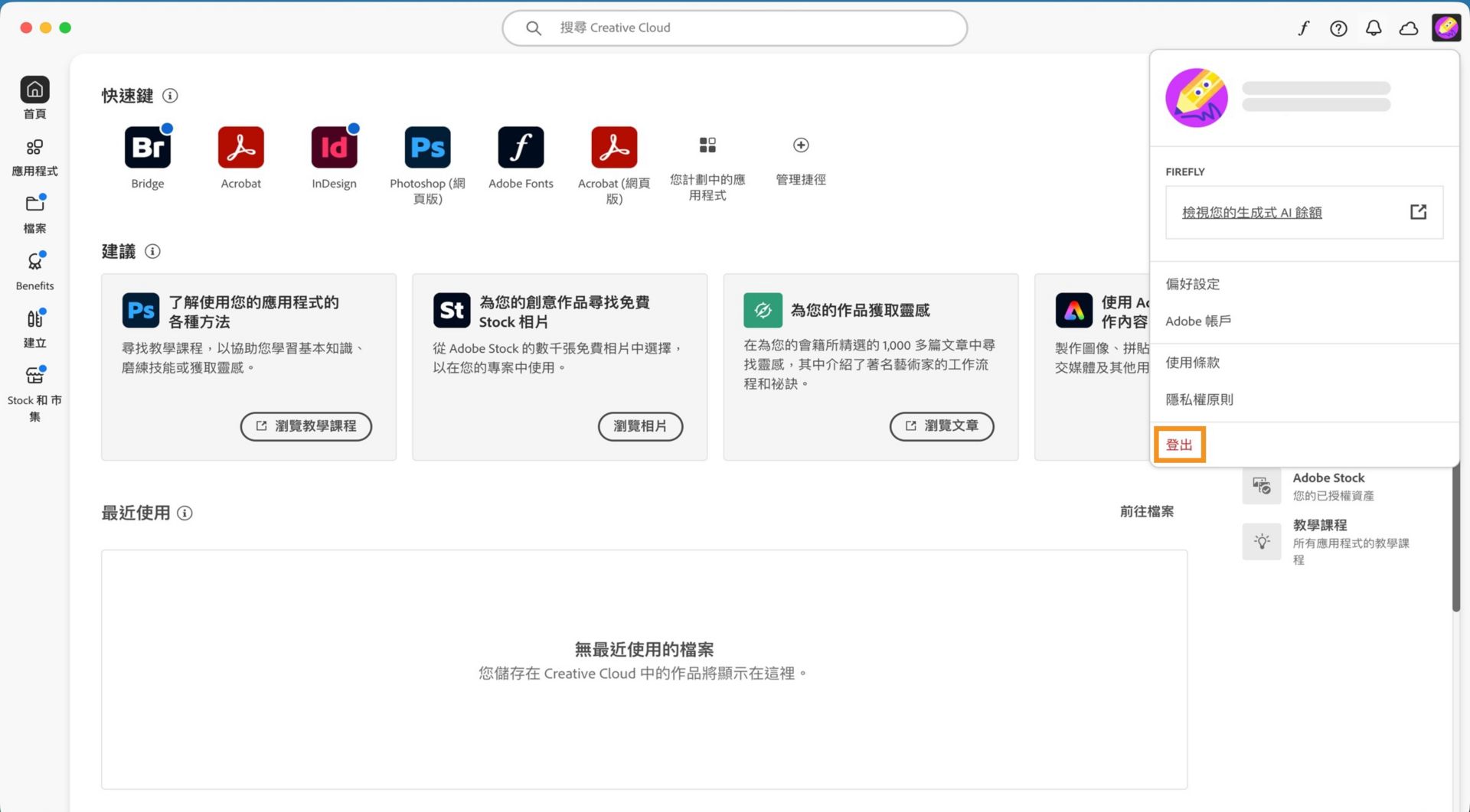Open Adobe Fonts
The height and width of the screenshot is (812, 1470).
coord(521,147)
